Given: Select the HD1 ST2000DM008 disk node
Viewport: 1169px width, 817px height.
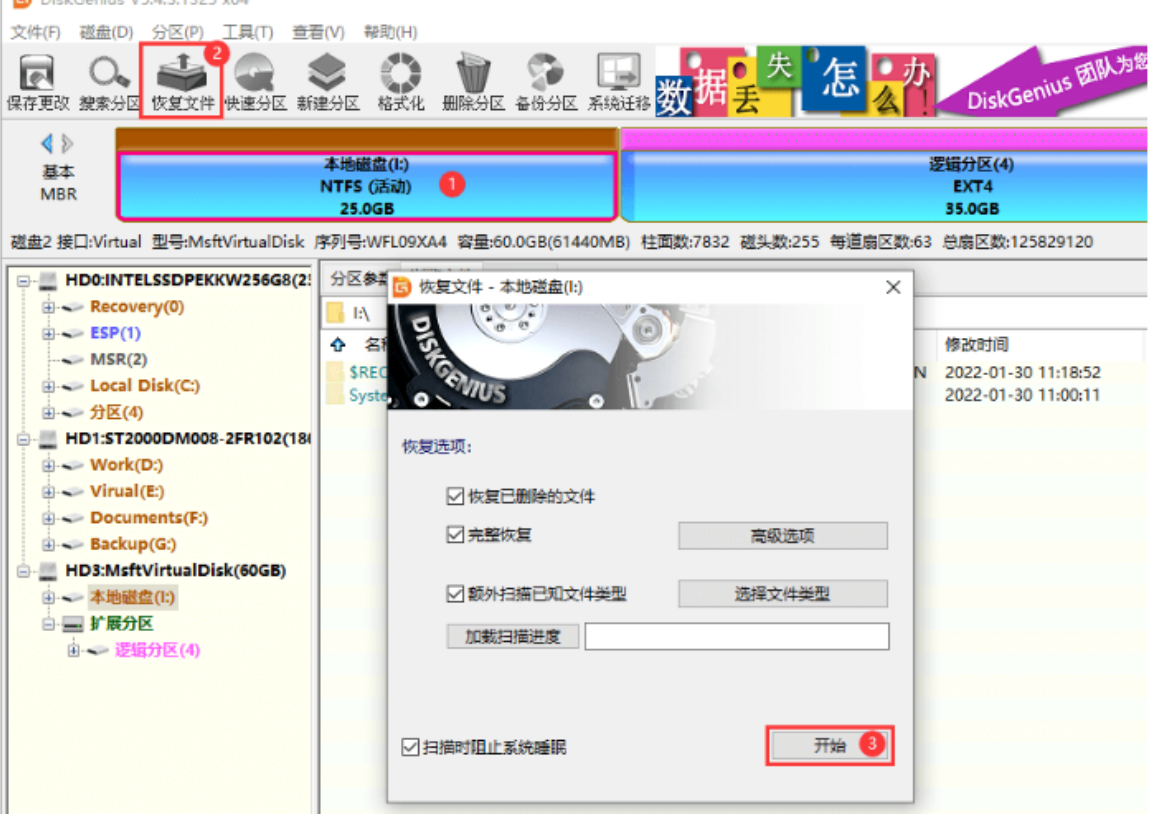Looking at the screenshot, I should click(x=188, y=438).
